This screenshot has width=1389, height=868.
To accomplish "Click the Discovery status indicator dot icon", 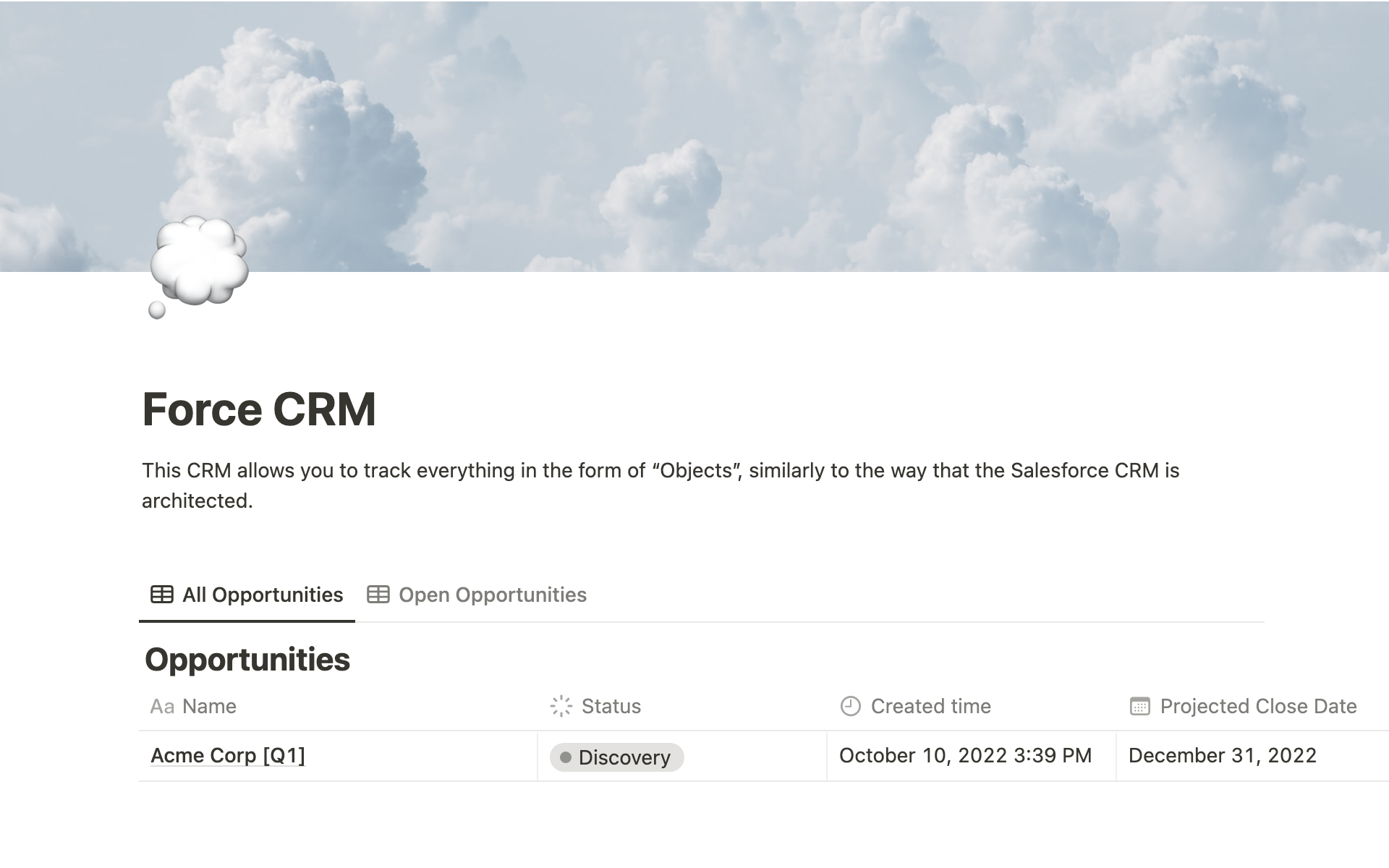I will pyautogui.click(x=564, y=757).
